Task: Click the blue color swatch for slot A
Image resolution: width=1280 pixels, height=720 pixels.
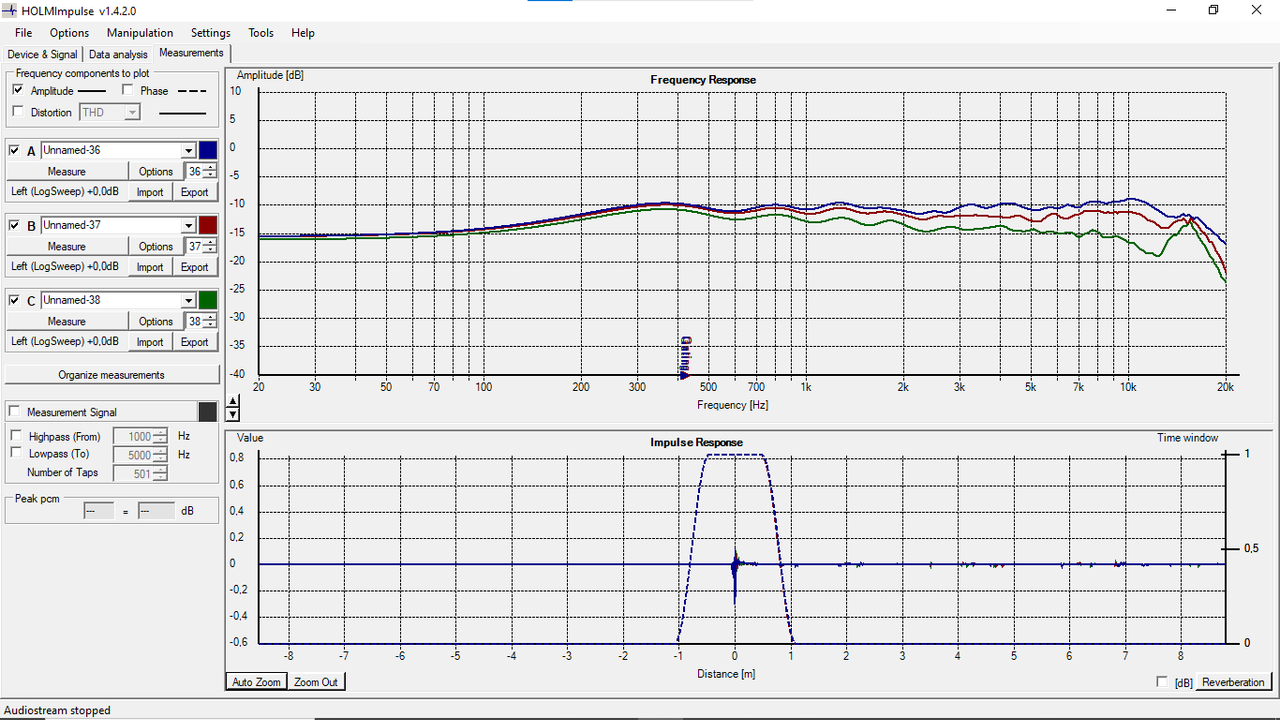Action: tap(208, 150)
